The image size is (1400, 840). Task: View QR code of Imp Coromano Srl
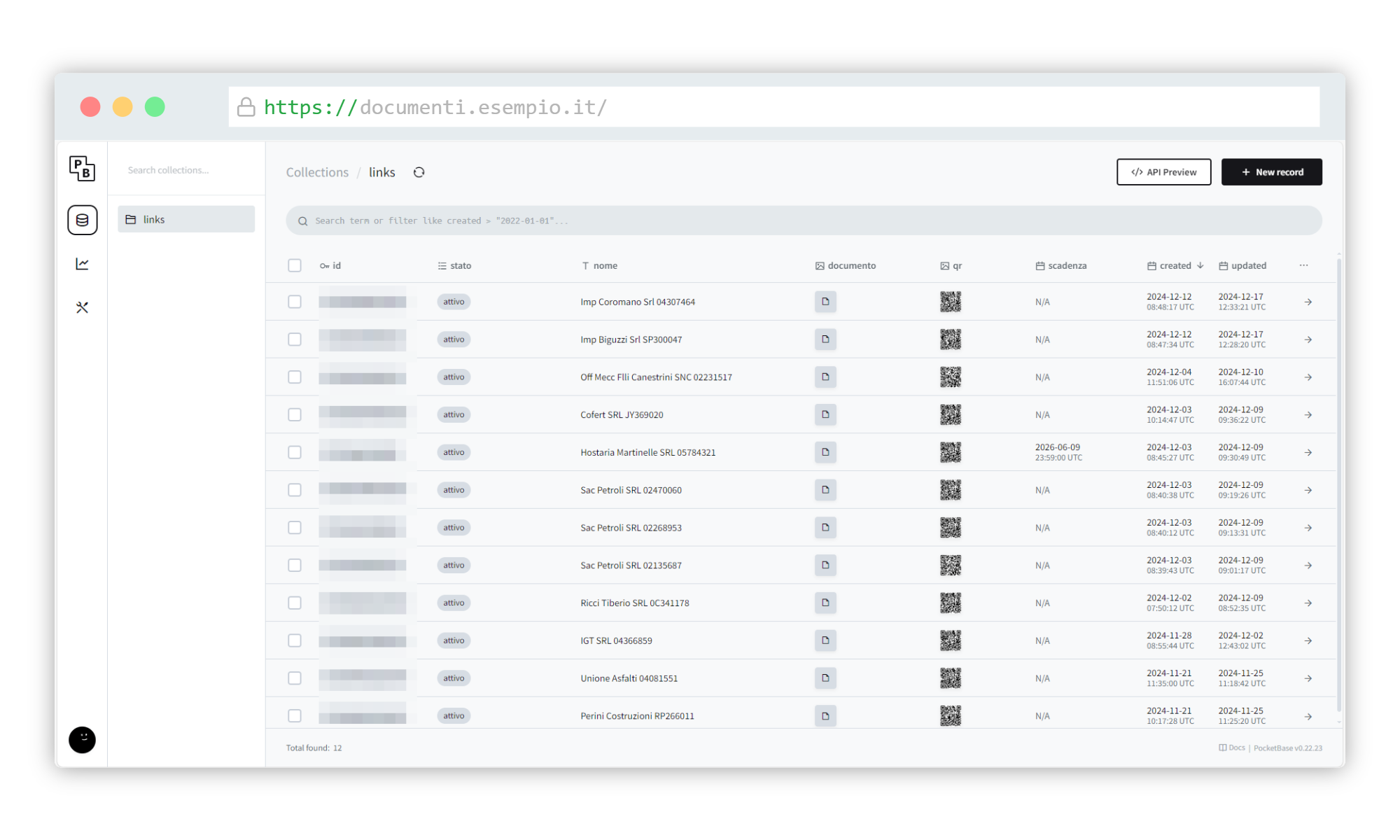pyautogui.click(x=950, y=302)
